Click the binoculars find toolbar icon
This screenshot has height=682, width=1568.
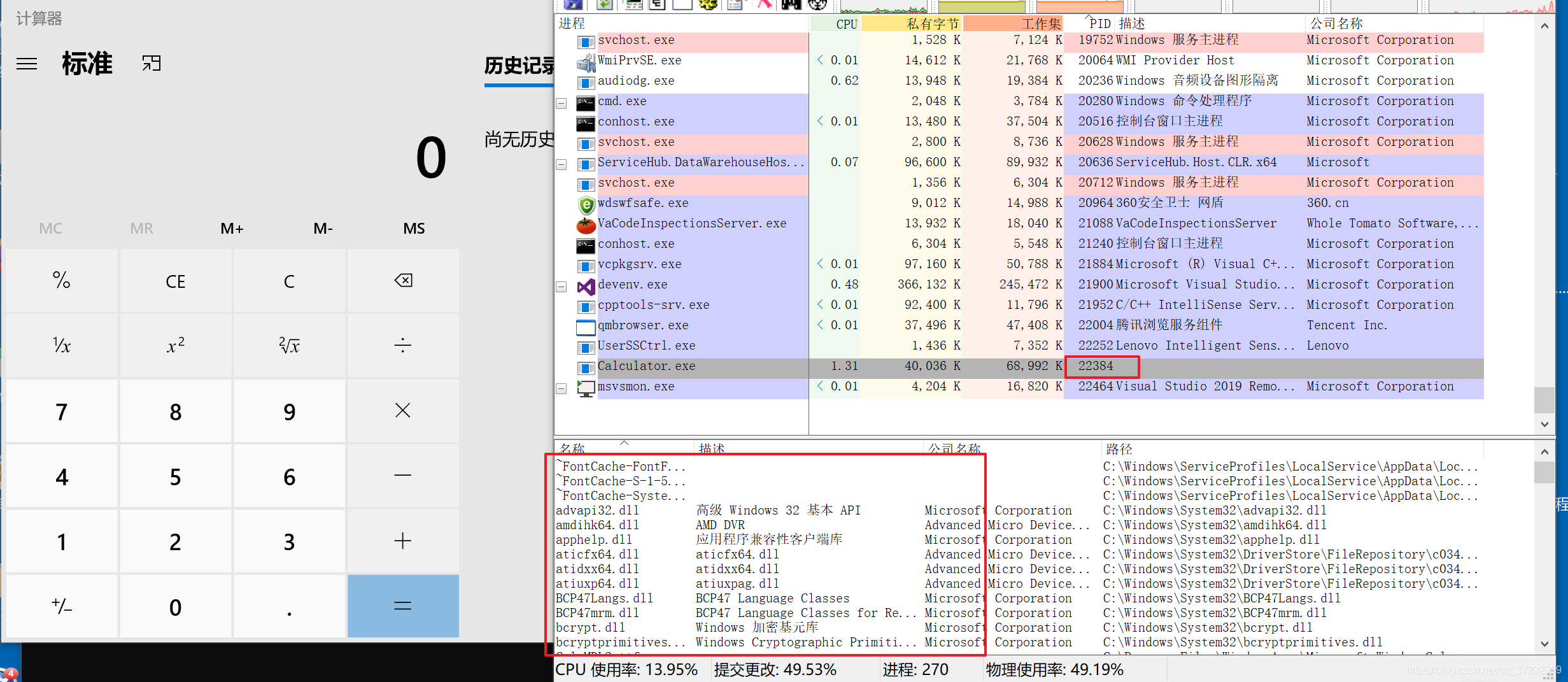click(x=791, y=4)
